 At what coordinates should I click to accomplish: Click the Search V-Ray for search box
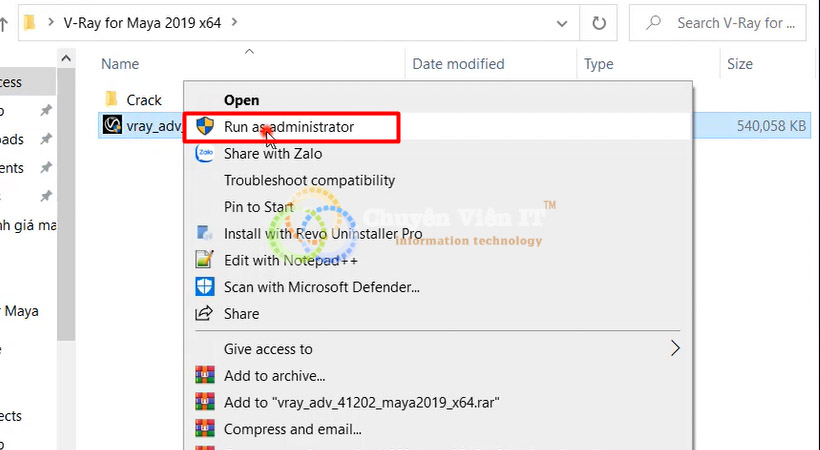[718, 23]
